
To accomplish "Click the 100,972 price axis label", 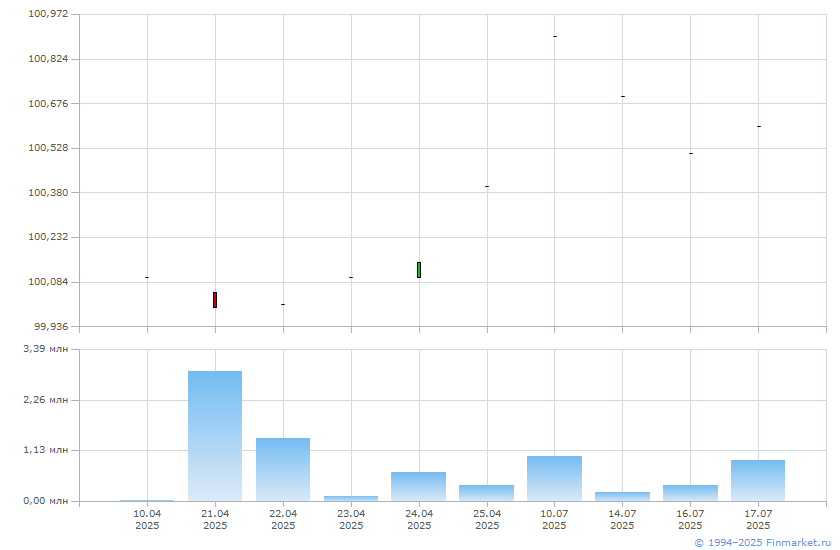I will point(48,14).
